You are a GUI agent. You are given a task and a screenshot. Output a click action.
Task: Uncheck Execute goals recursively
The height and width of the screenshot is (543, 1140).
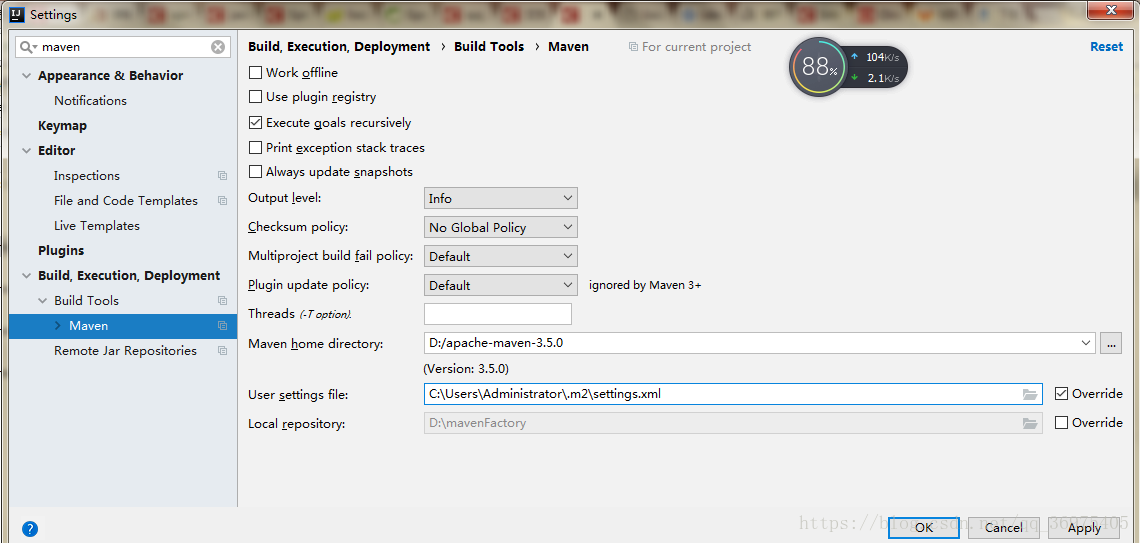(255, 123)
